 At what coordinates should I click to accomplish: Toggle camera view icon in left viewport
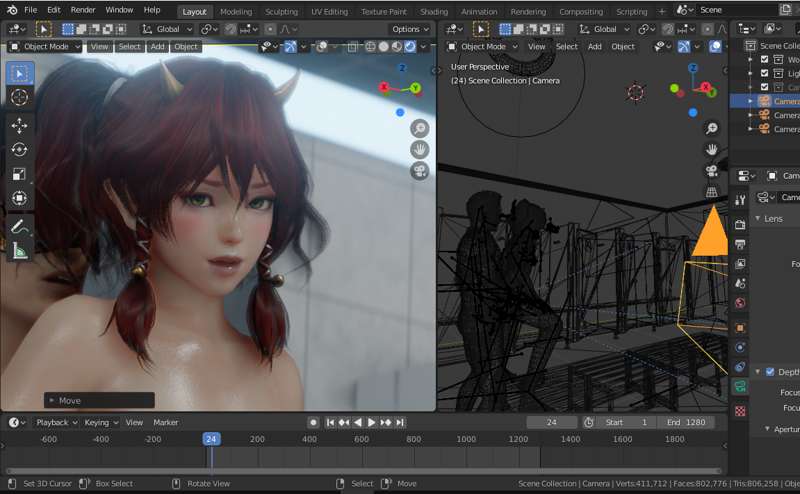point(419,170)
